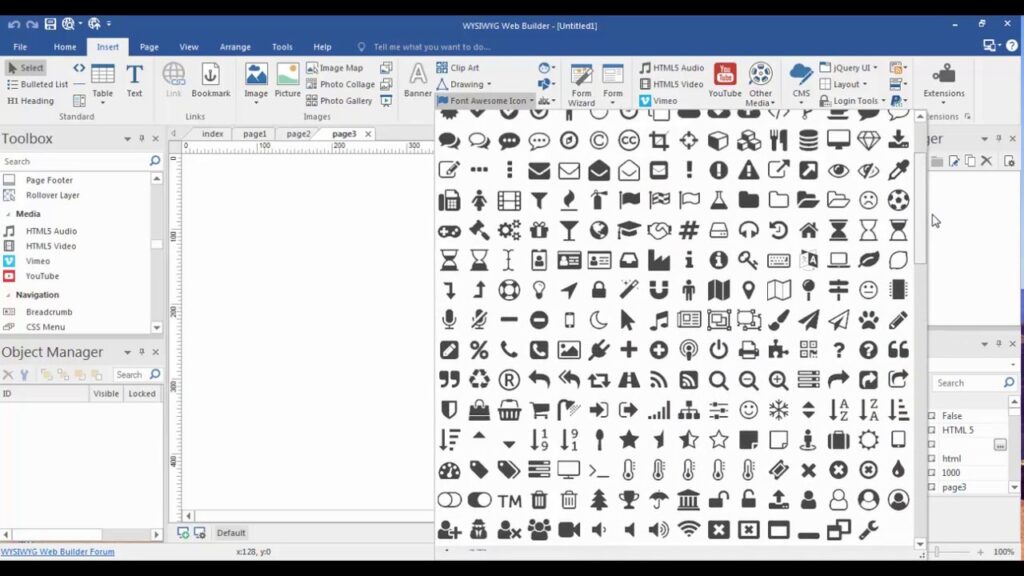This screenshot has width=1024, height=576.
Task: Click the Toolbox search field
Action: tap(75, 161)
